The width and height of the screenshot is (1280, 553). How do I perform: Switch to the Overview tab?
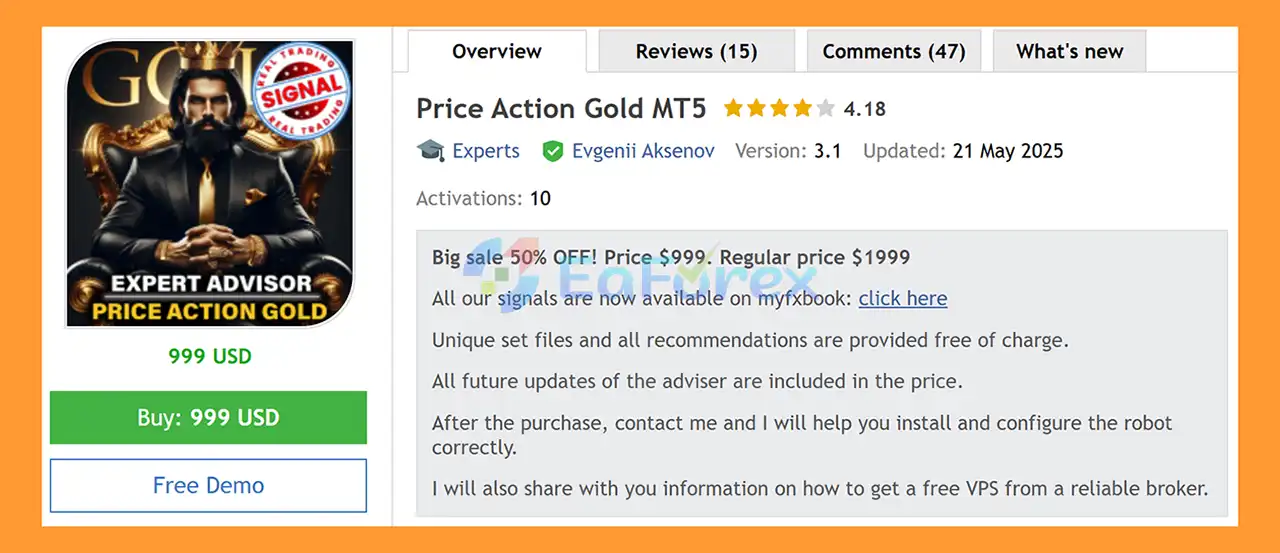click(x=497, y=52)
